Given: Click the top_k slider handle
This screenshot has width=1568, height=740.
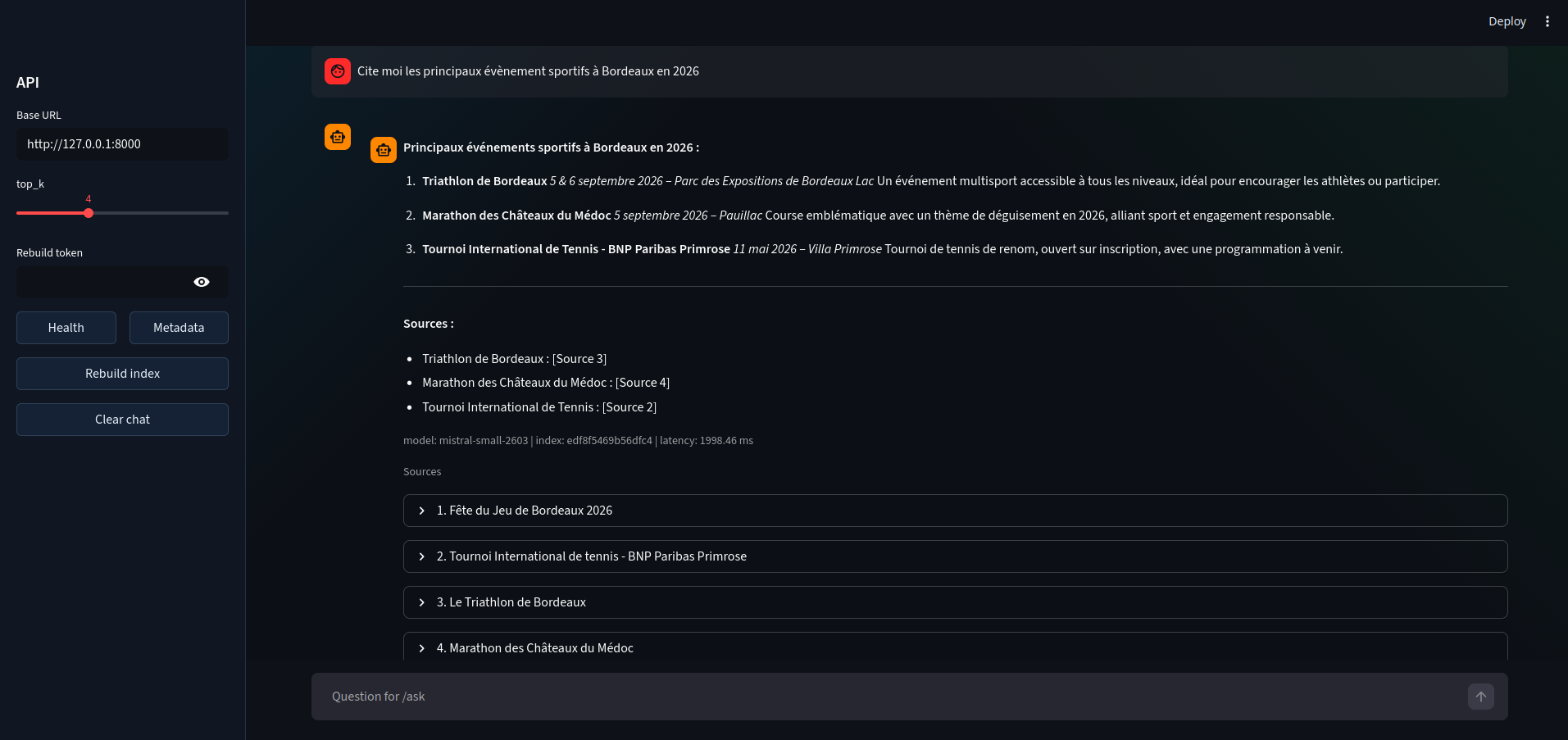Looking at the screenshot, I should [89, 213].
